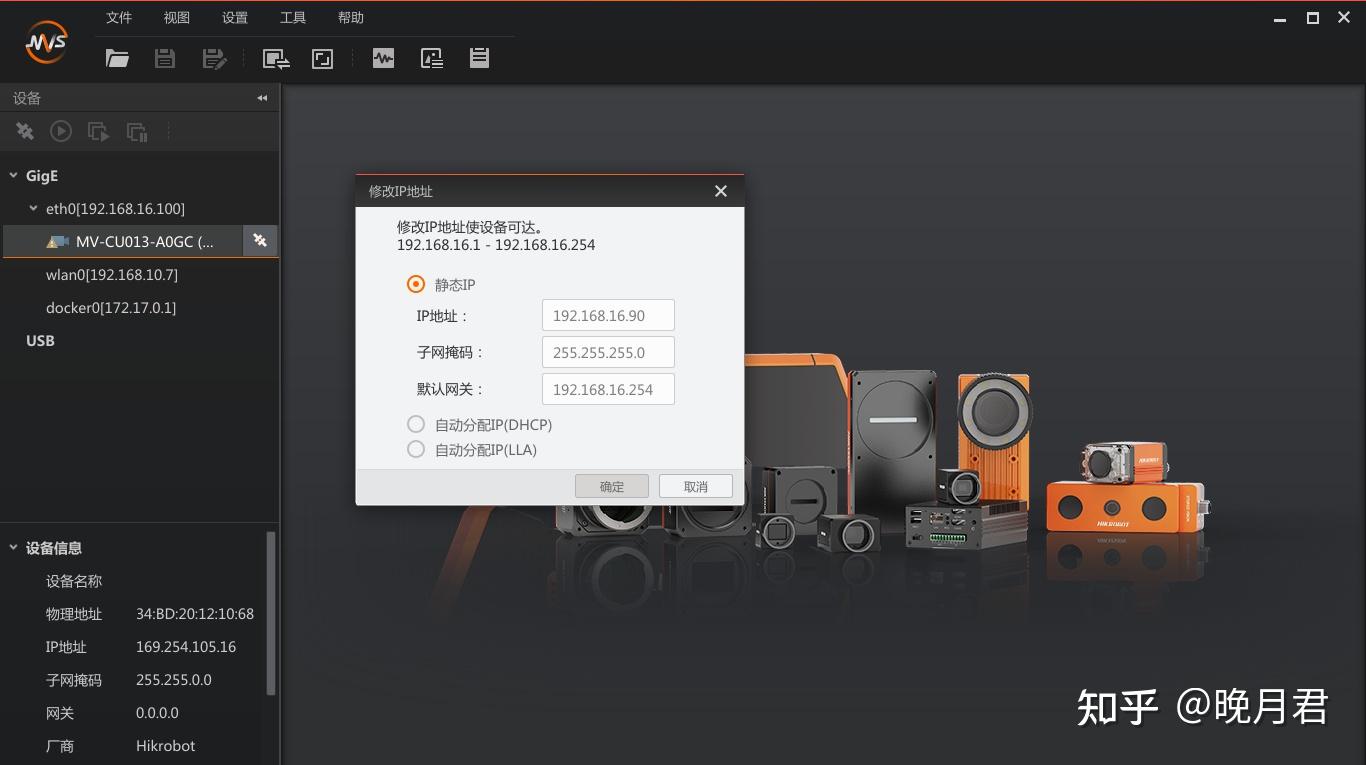Open the 工具 menu

(x=292, y=17)
